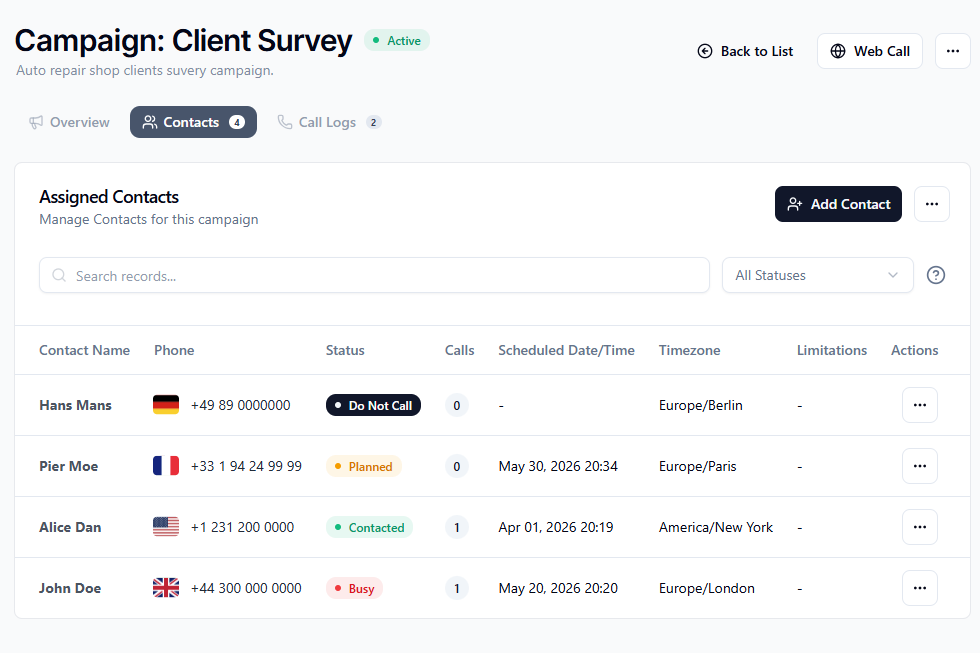This screenshot has width=980, height=653.
Task: Click the Assigned Contacts heading
Action: tap(109, 197)
